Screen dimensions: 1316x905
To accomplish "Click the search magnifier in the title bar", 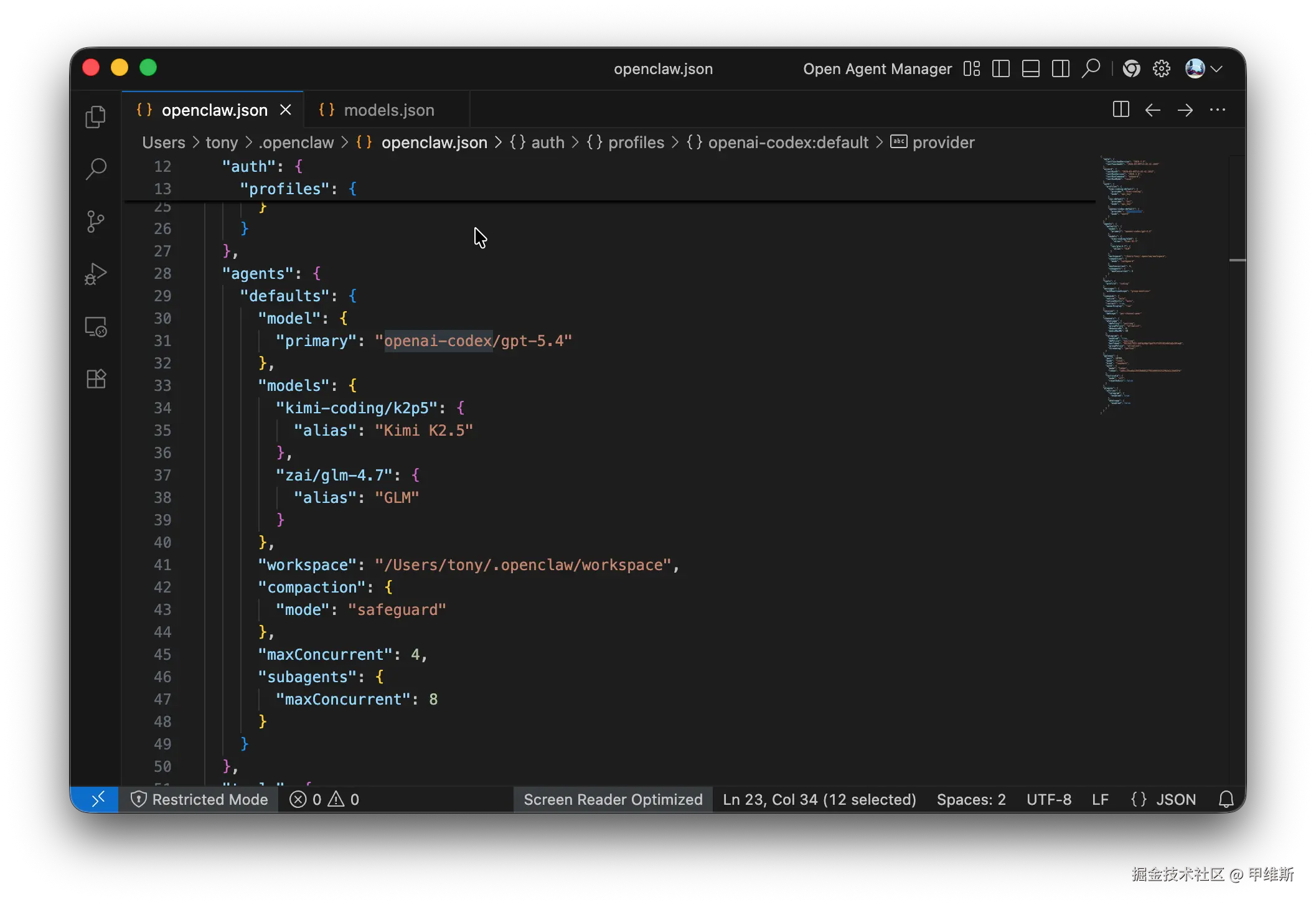I will tap(1091, 68).
